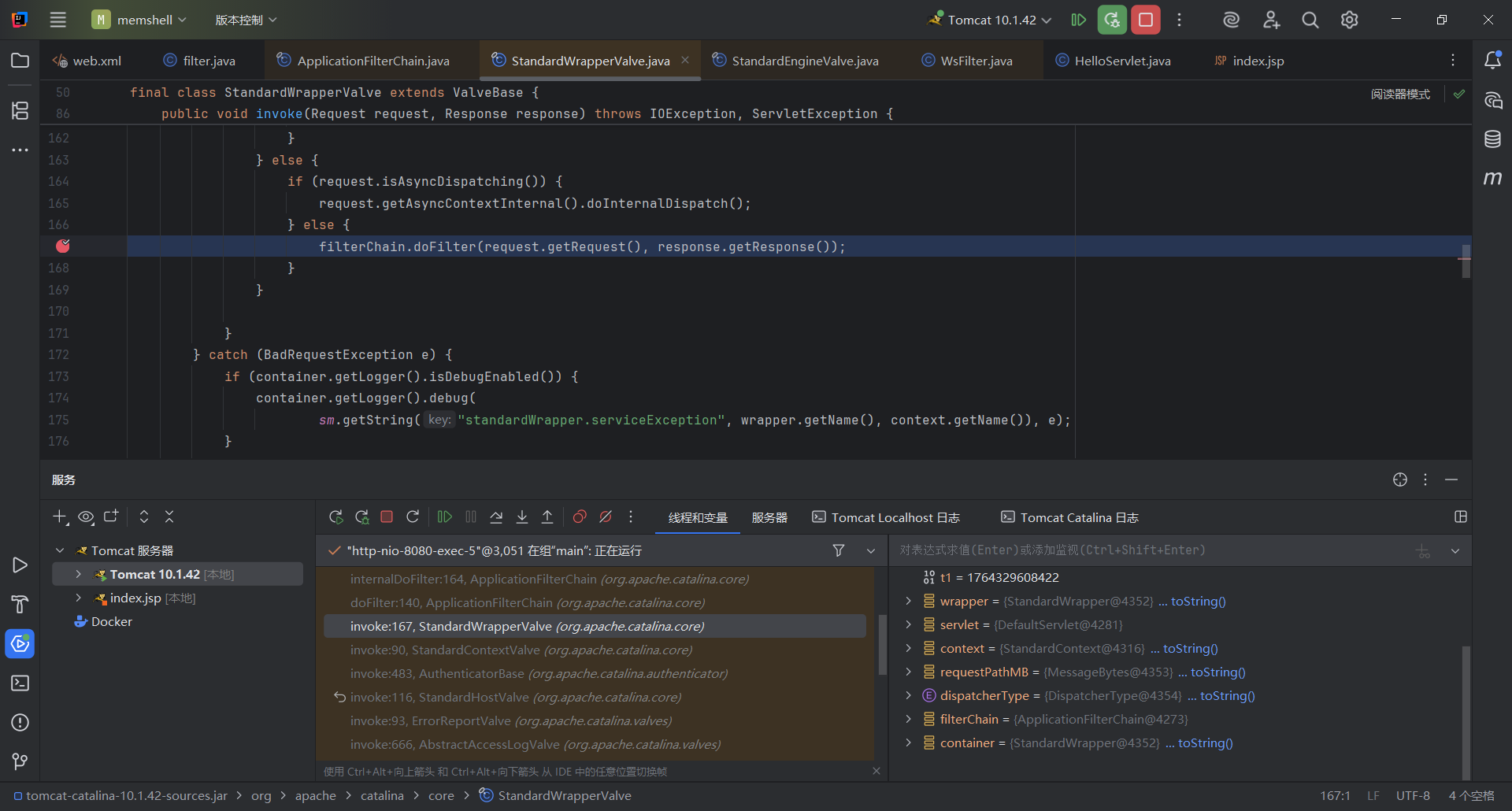
Task: Click the Step Over debug icon
Action: [x=496, y=517]
